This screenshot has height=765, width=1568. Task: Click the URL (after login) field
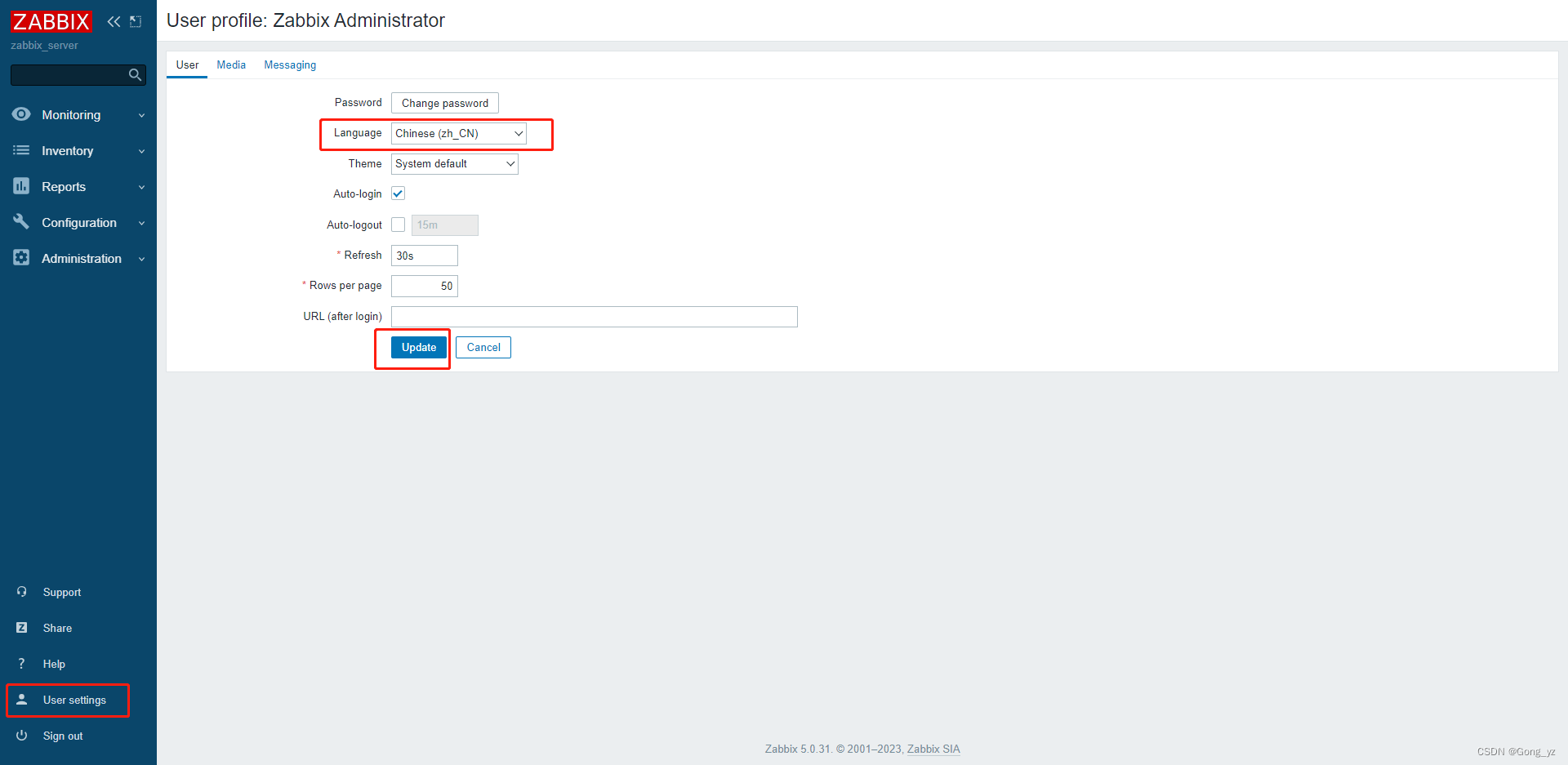click(x=595, y=317)
